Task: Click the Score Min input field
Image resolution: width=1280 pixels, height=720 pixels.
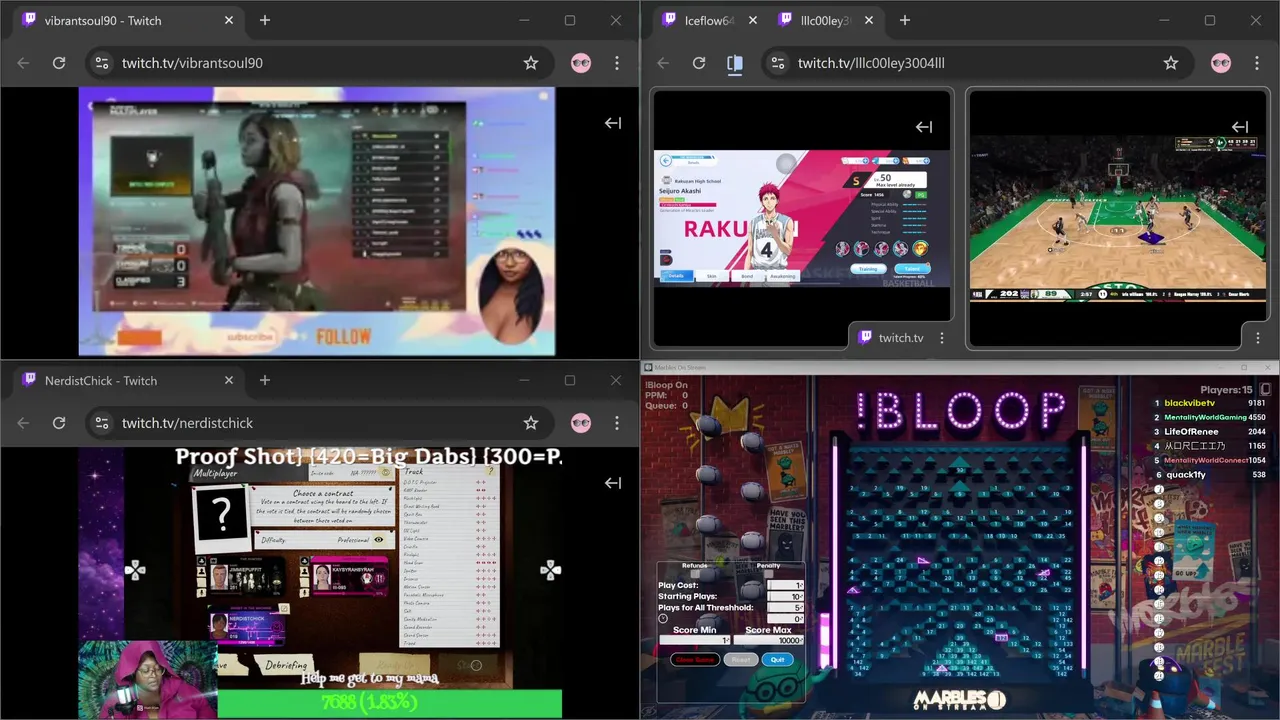Action: 694,640
